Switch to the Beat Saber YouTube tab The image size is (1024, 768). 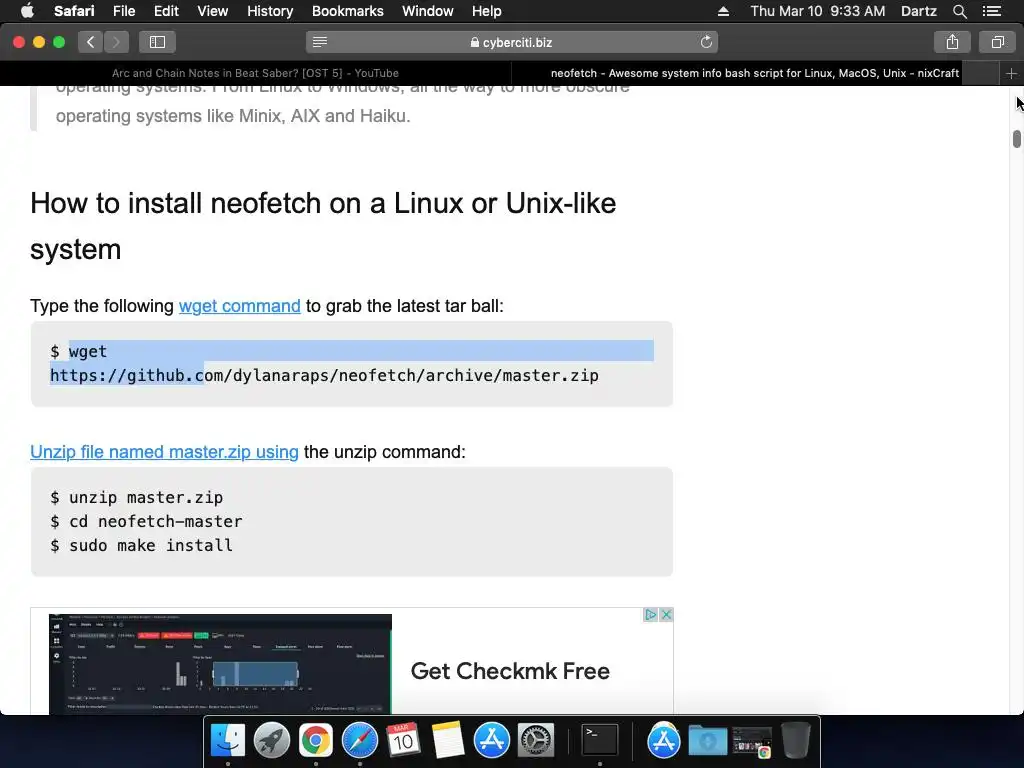(x=255, y=73)
